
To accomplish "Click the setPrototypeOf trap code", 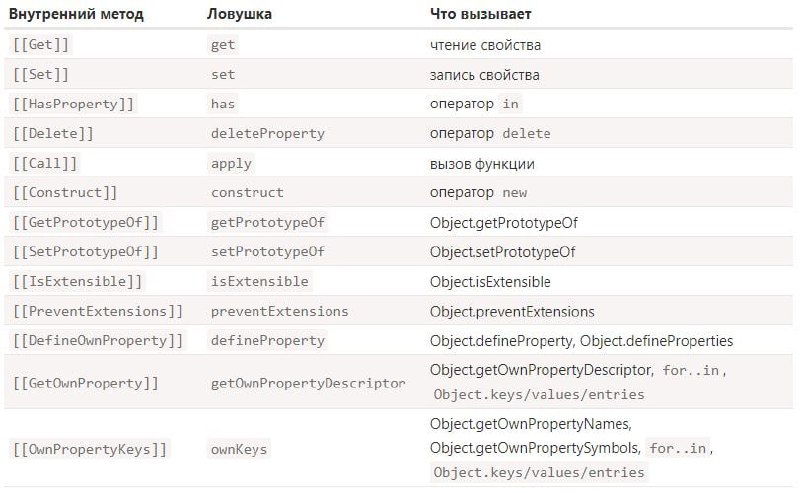I will (268, 252).
